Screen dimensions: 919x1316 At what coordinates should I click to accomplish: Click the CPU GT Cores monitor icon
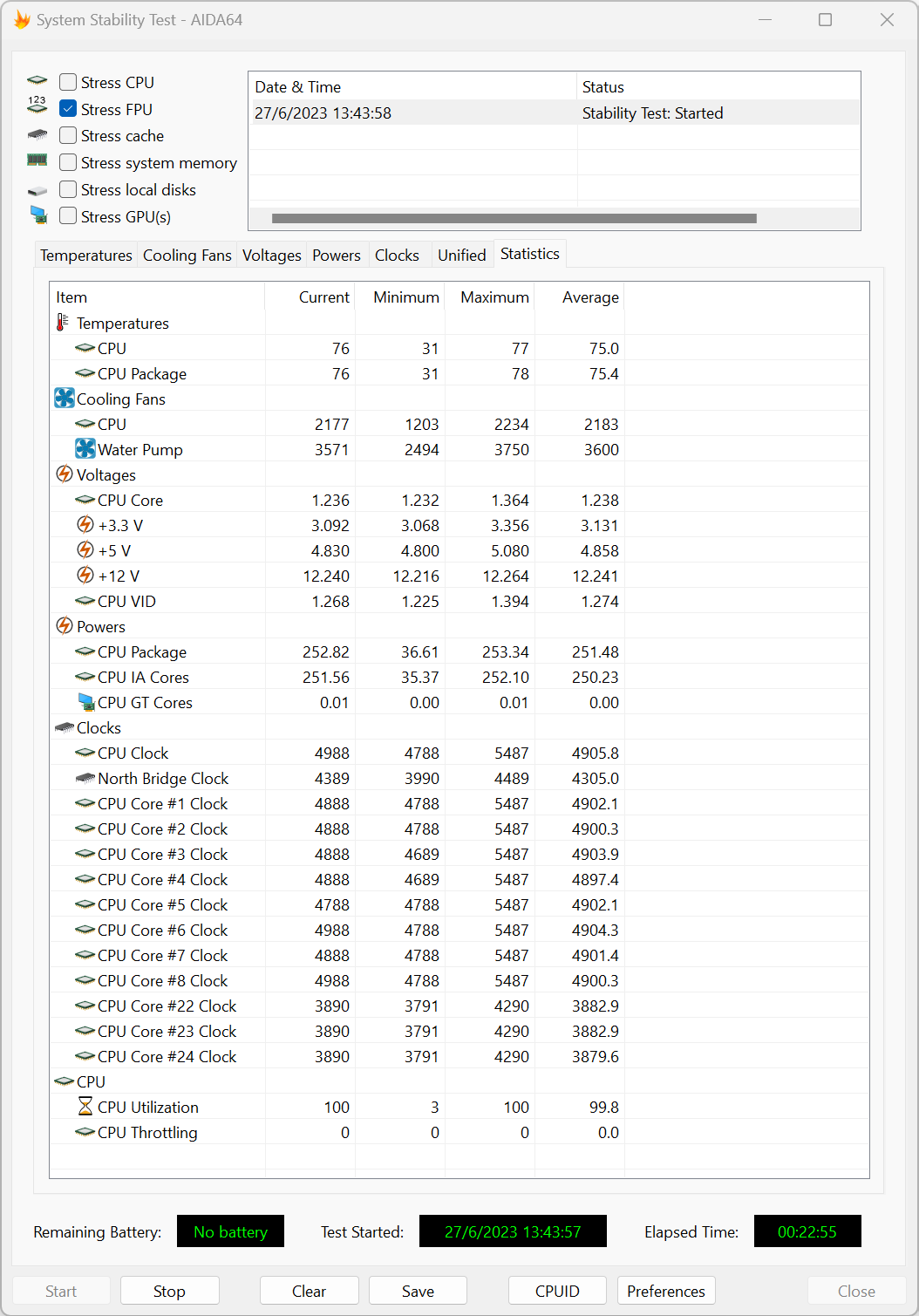(x=85, y=702)
